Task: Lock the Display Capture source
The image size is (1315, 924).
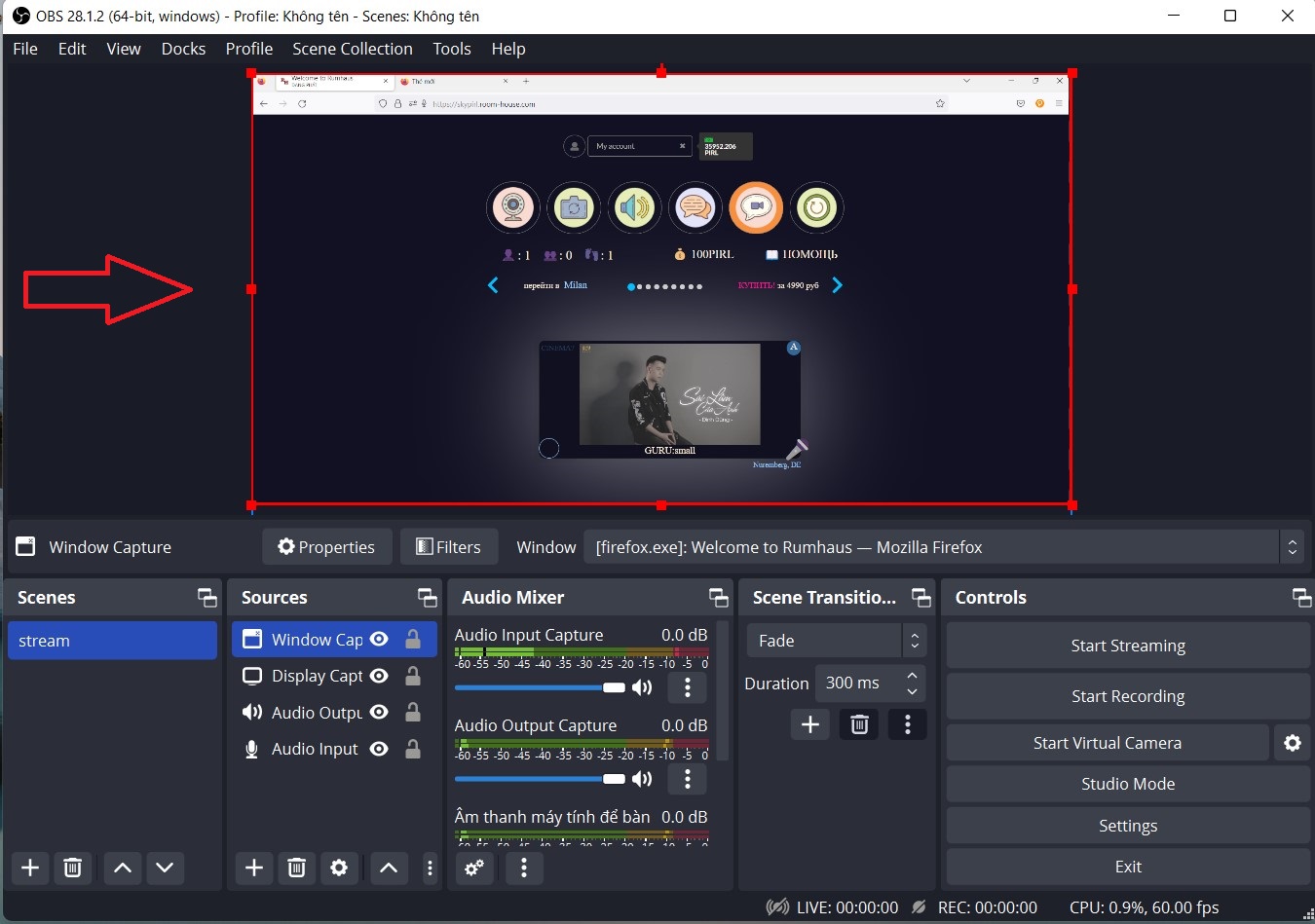Action: [413, 676]
